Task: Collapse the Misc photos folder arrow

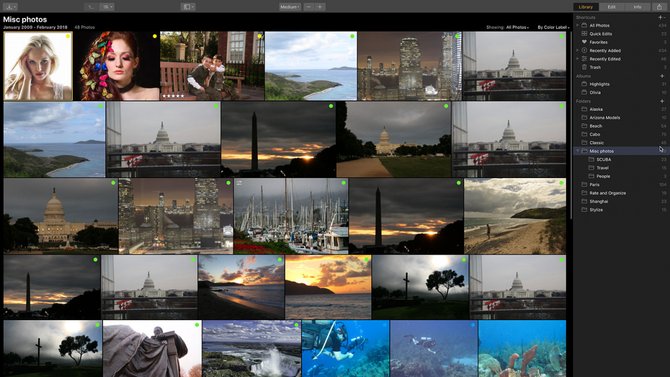Action: [x=578, y=151]
